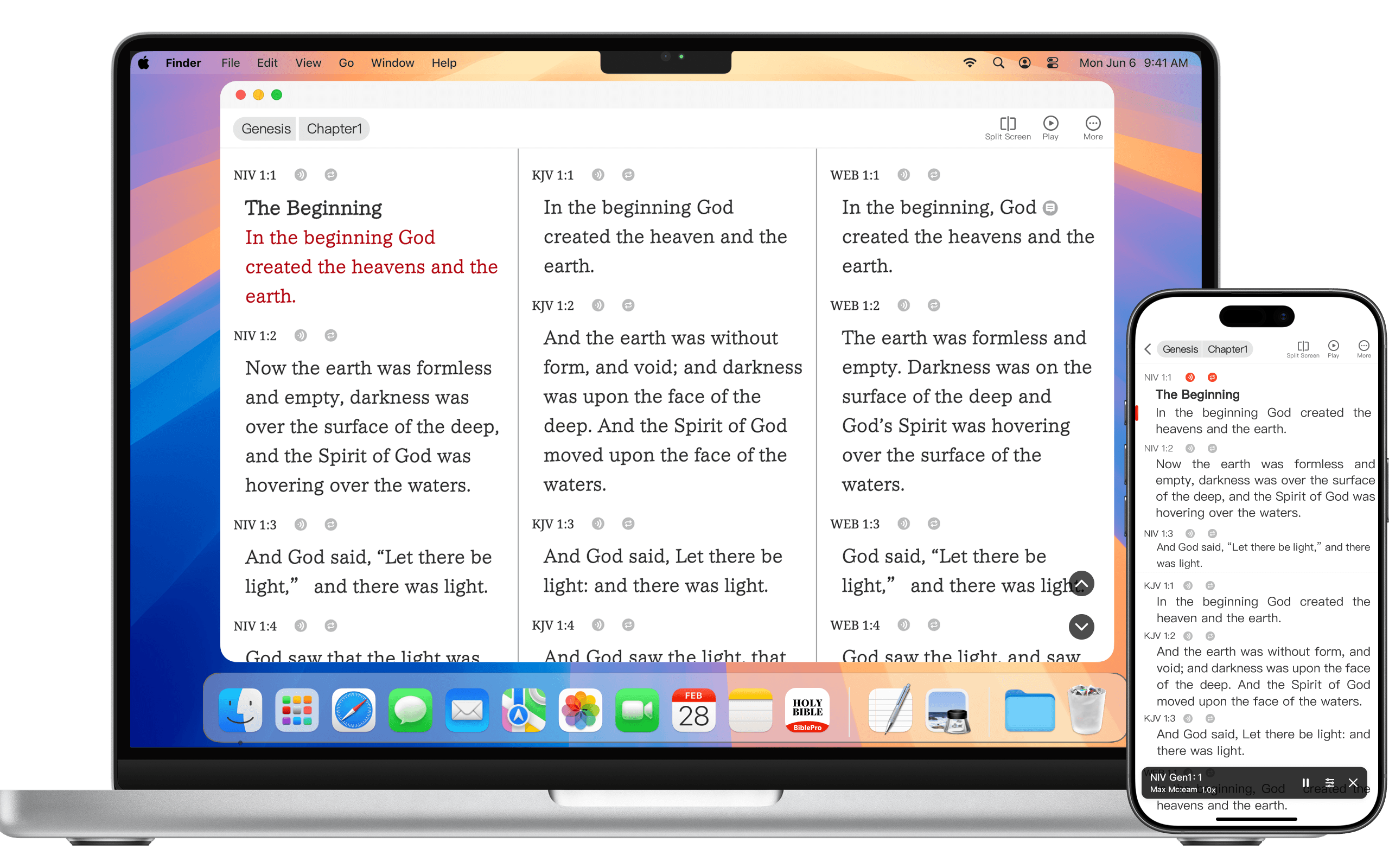1389x868 pixels.
Task: Tap the red swap icon beside NIV 1:1 on iPhone
Action: click(x=1212, y=377)
